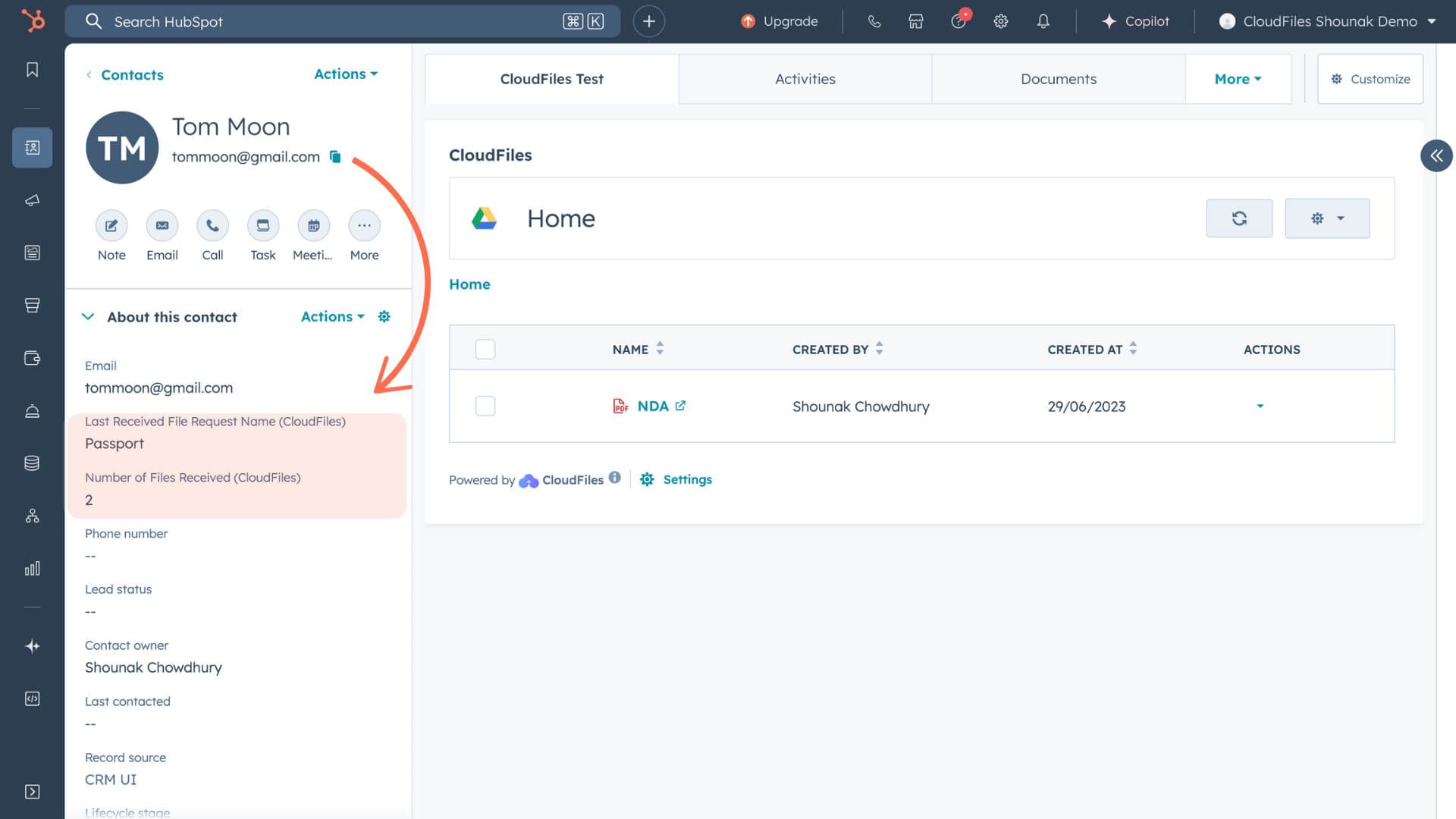Switch to the Activities tab

coord(805,79)
